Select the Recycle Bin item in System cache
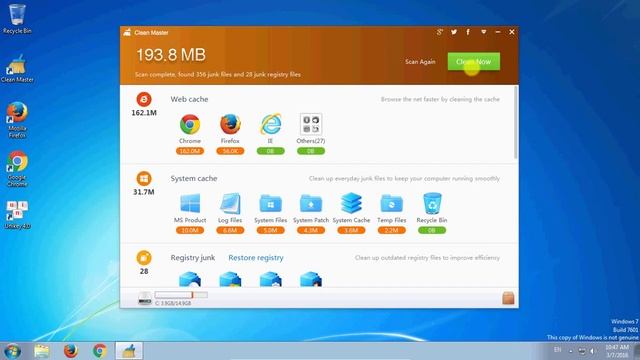 432,203
